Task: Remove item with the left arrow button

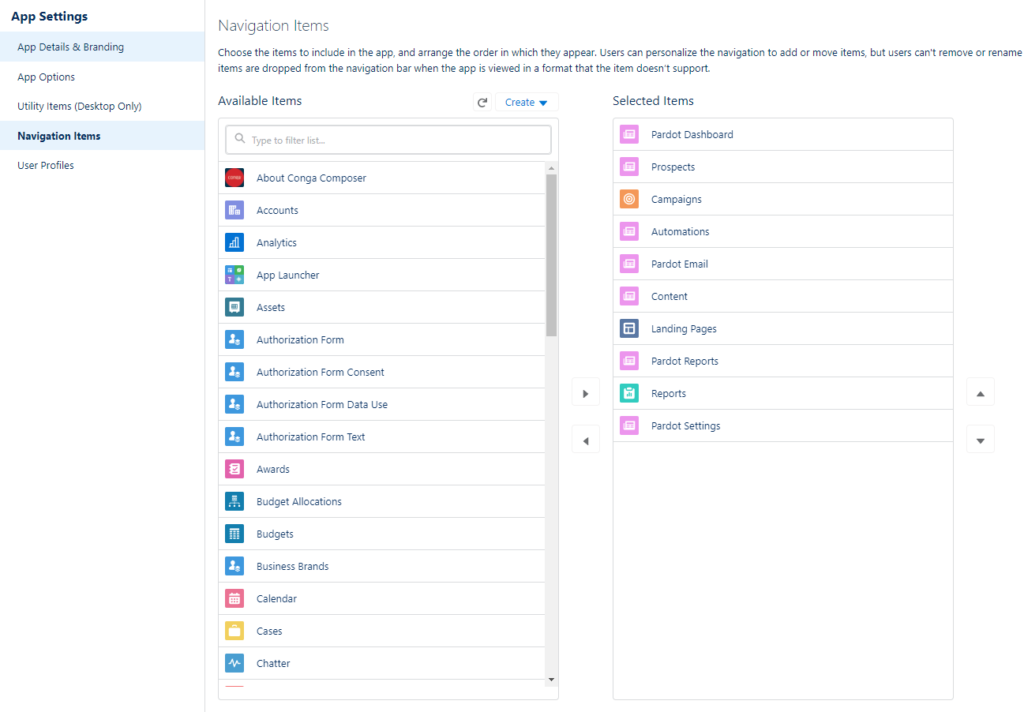Action: coord(586,440)
